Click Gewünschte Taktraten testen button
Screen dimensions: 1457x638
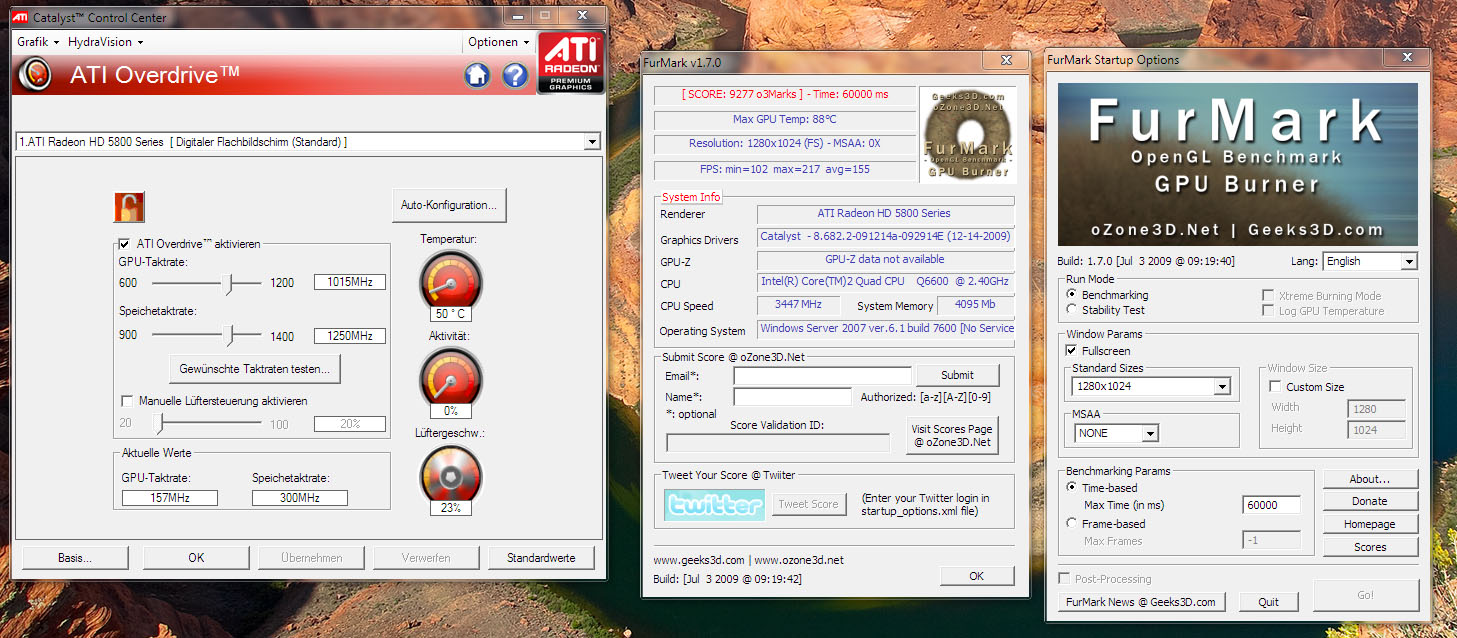tap(255, 369)
